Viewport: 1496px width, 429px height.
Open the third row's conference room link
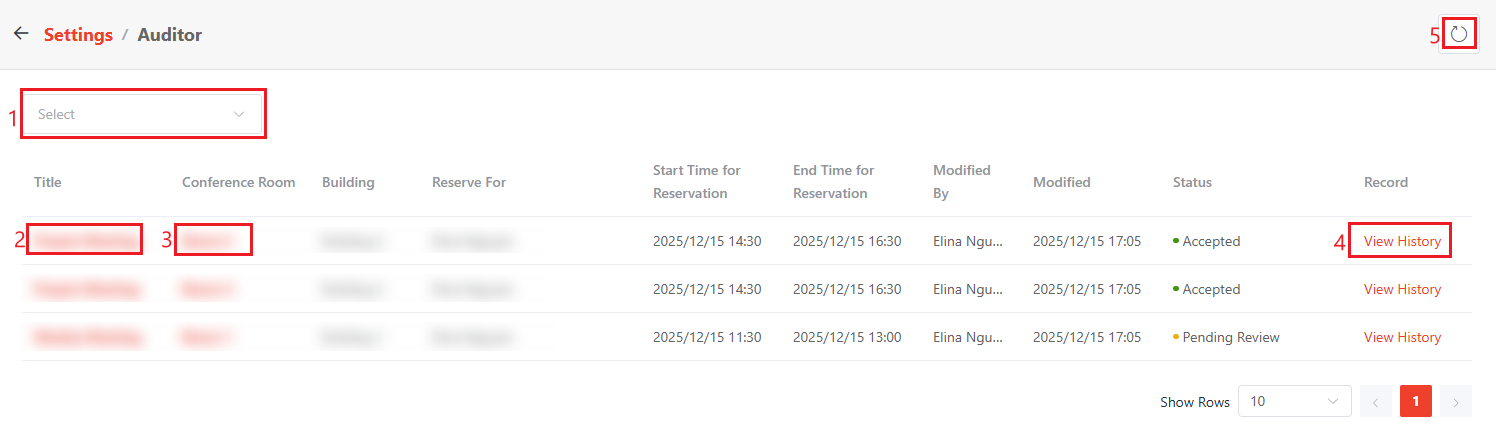click(x=206, y=337)
